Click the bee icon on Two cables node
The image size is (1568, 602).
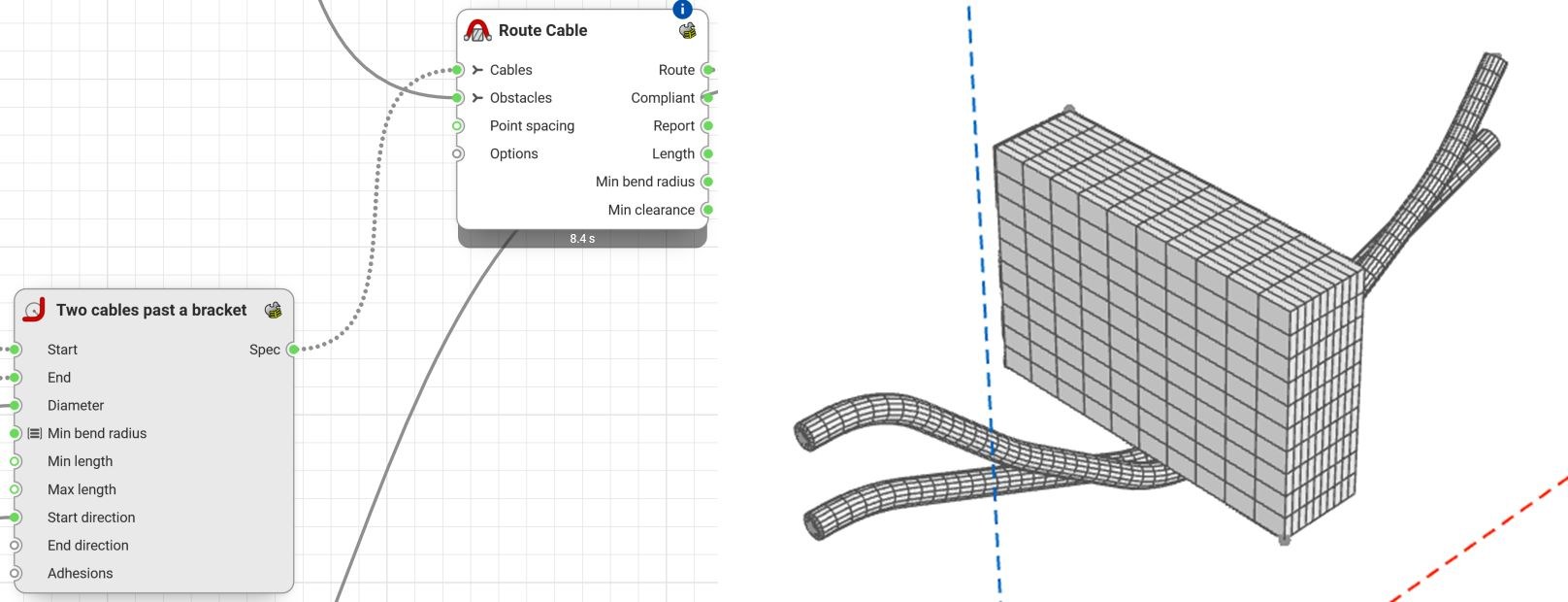274,310
